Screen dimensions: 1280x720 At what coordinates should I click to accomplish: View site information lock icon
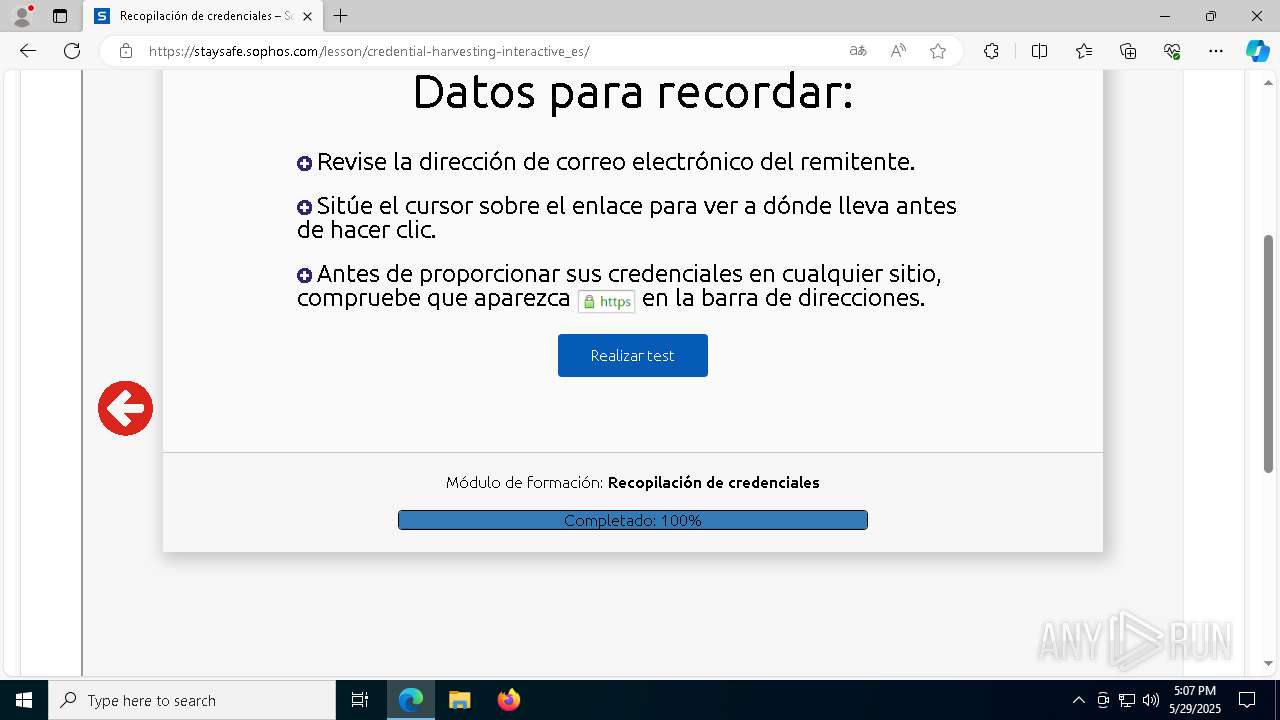tap(126, 51)
